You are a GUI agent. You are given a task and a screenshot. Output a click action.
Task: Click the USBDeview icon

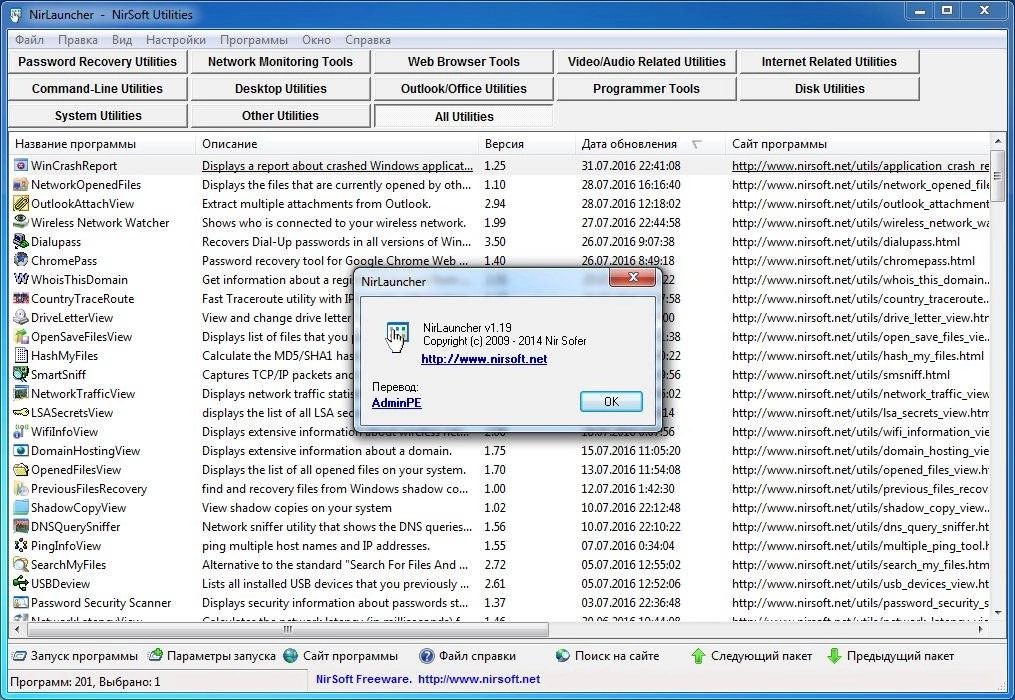click(21, 583)
